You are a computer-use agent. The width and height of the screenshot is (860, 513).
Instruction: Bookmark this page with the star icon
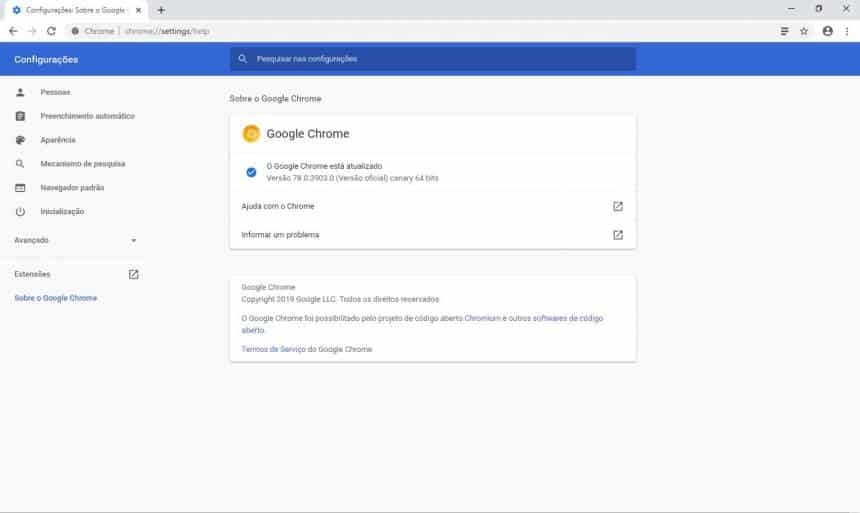804,31
